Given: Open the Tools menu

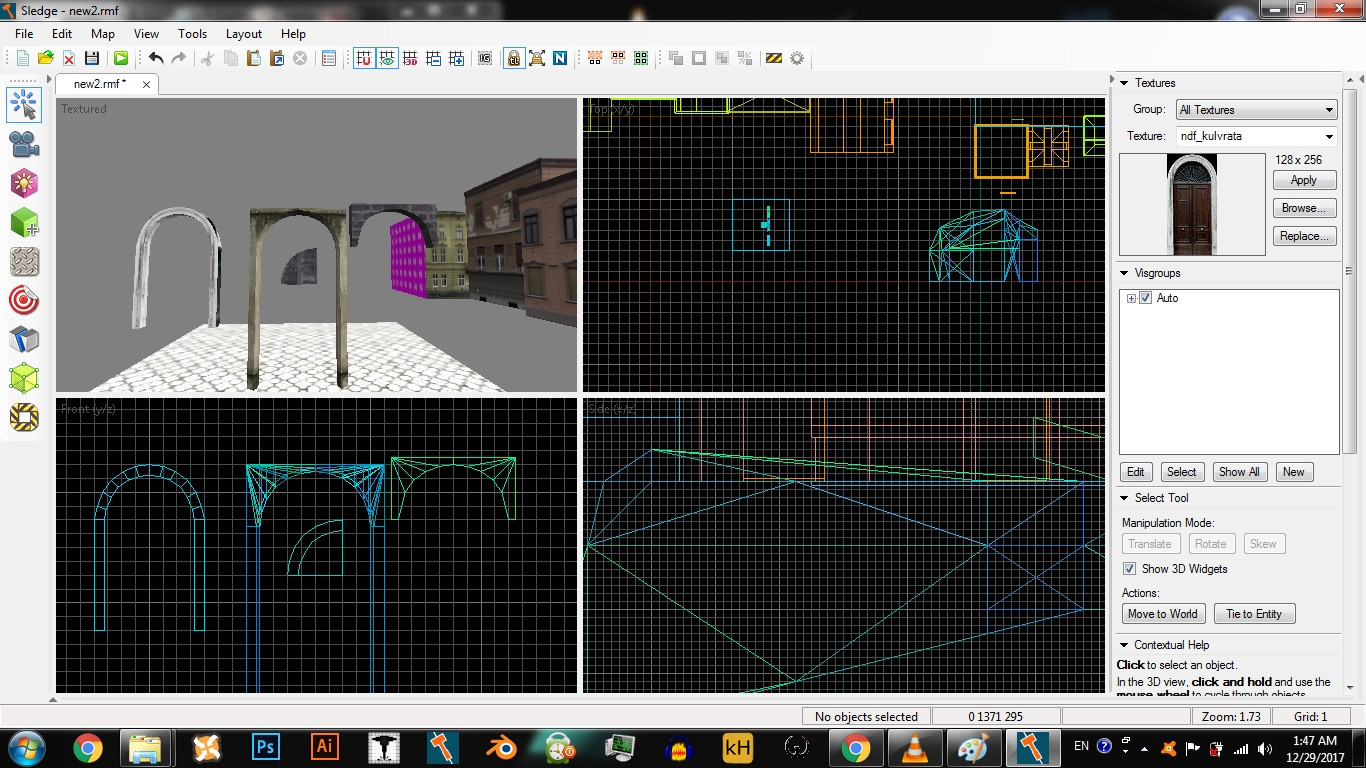Looking at the screenshot, I should pos(193,33).
